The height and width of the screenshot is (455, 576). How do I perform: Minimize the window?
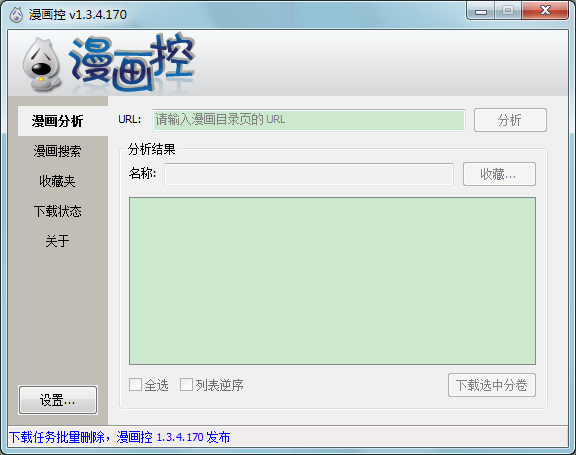[x=480, y=10]
